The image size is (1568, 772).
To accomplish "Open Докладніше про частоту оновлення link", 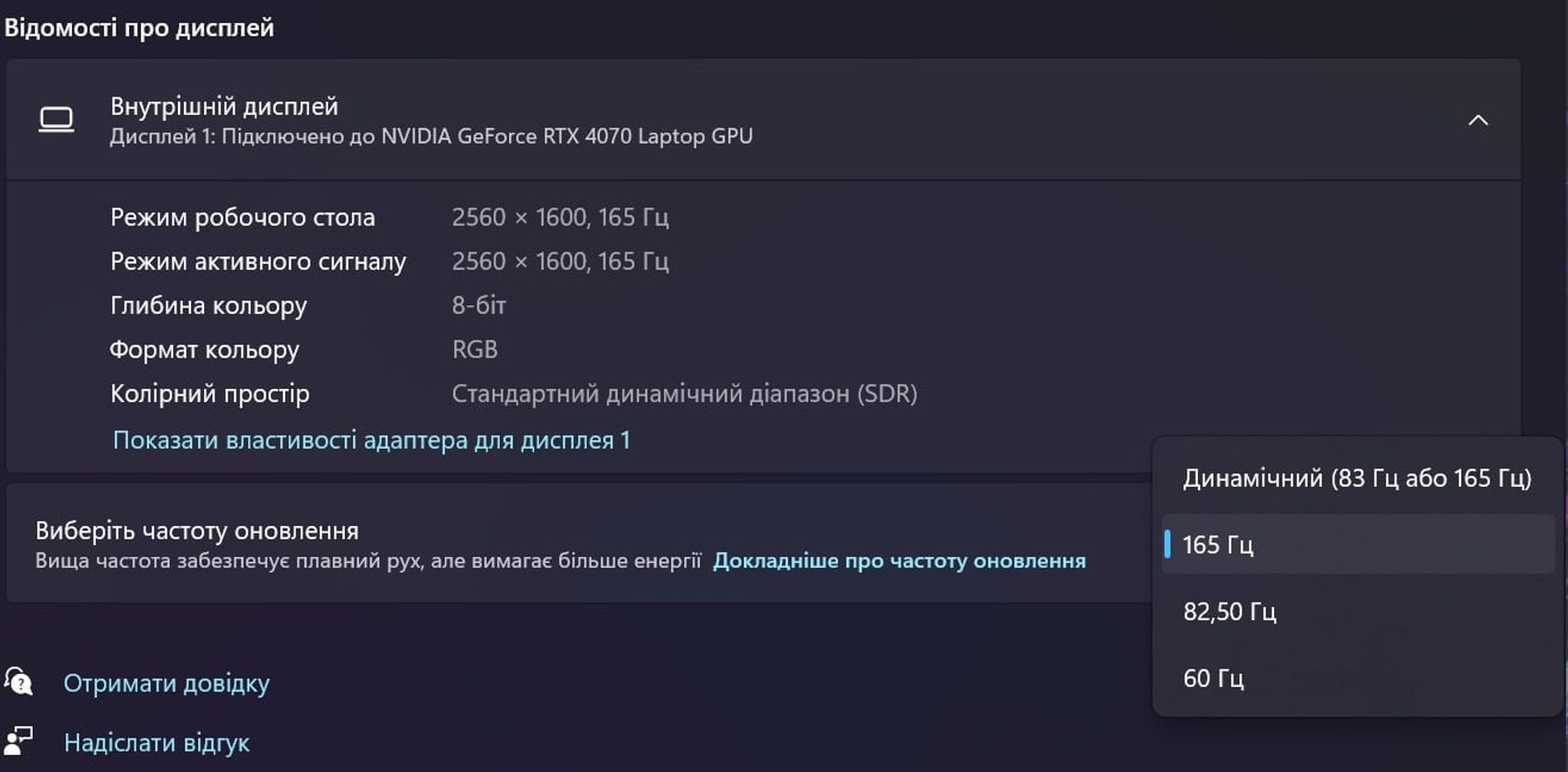I will pyautogui.click(x=899, y=561).
